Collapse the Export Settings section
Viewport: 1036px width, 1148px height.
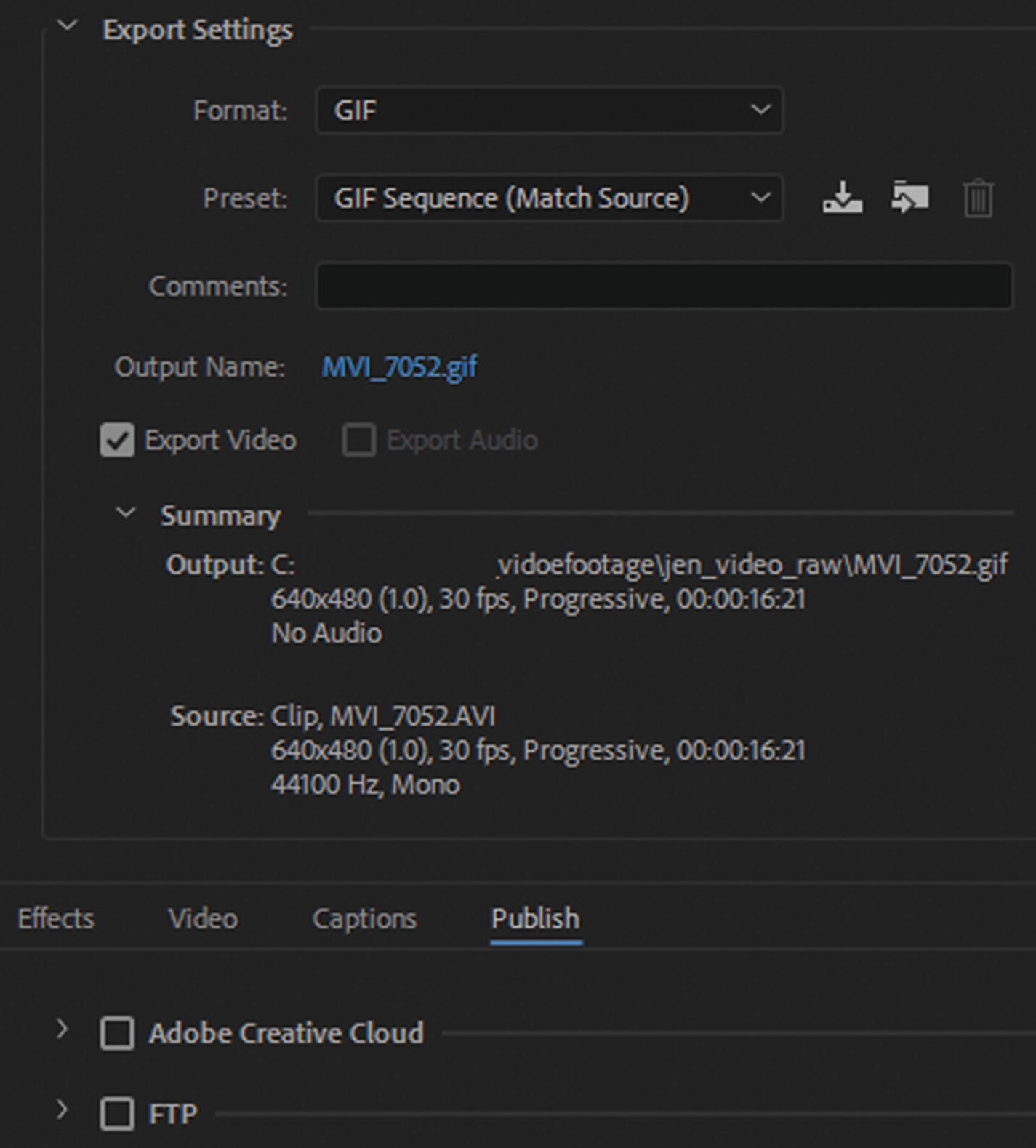click(67, 26)
